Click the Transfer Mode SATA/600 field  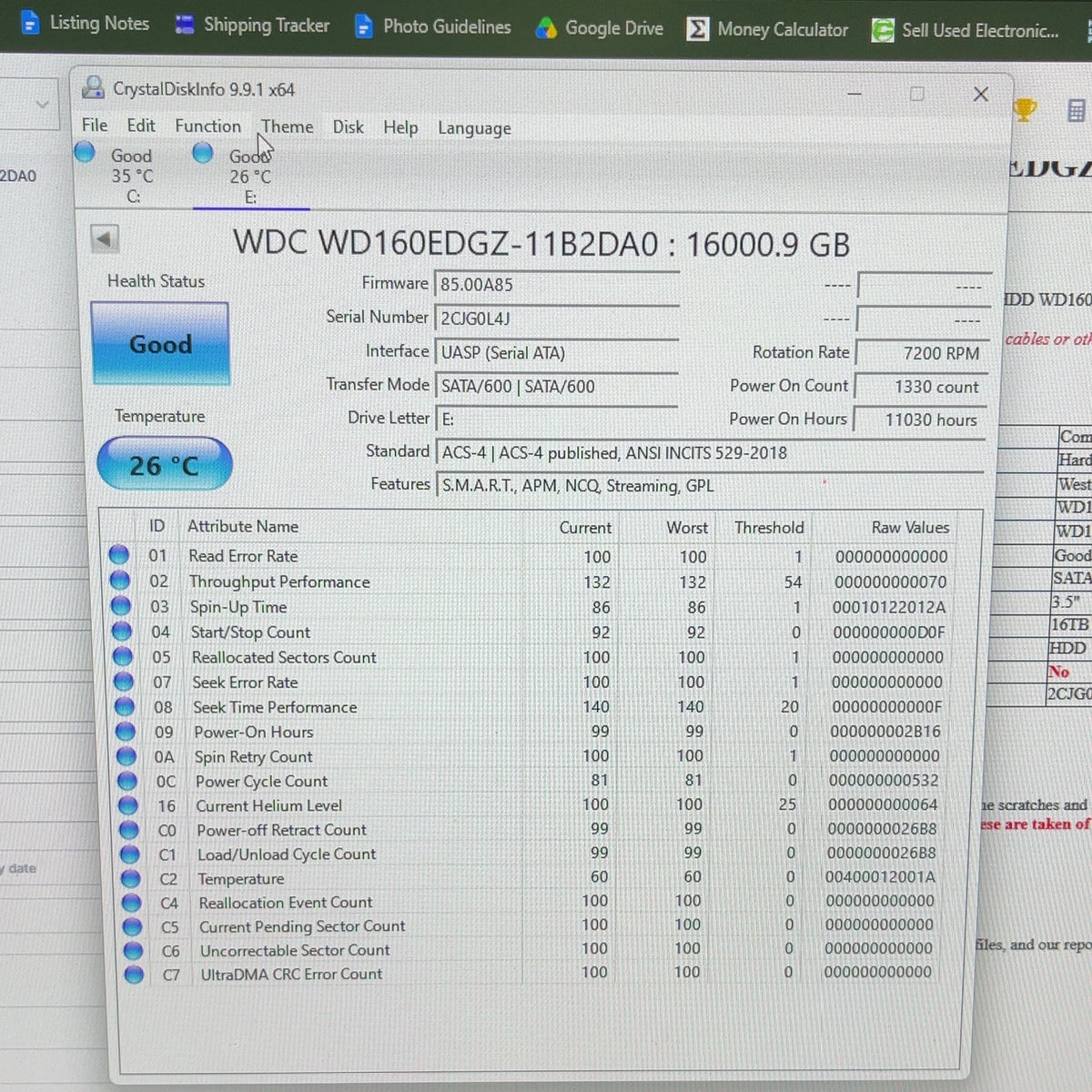[557, 386]
